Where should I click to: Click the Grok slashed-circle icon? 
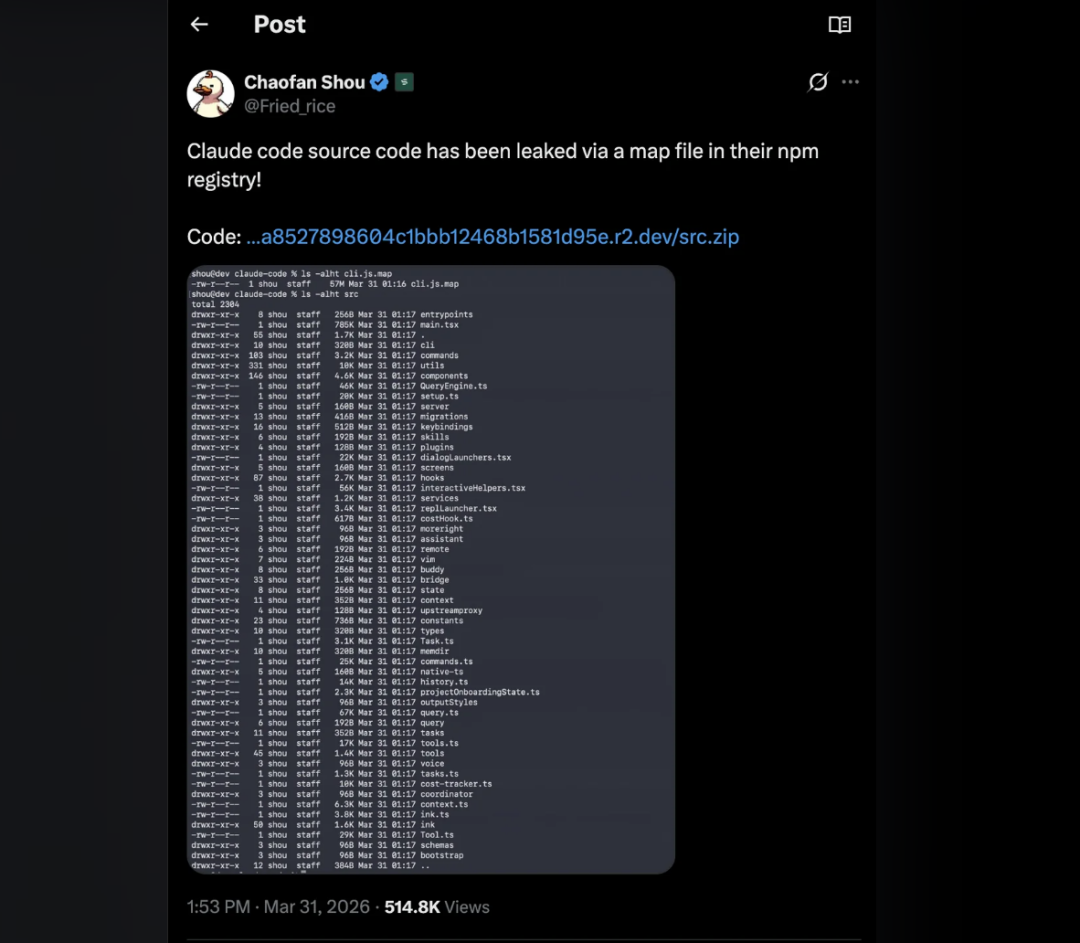tap(818, 82)
